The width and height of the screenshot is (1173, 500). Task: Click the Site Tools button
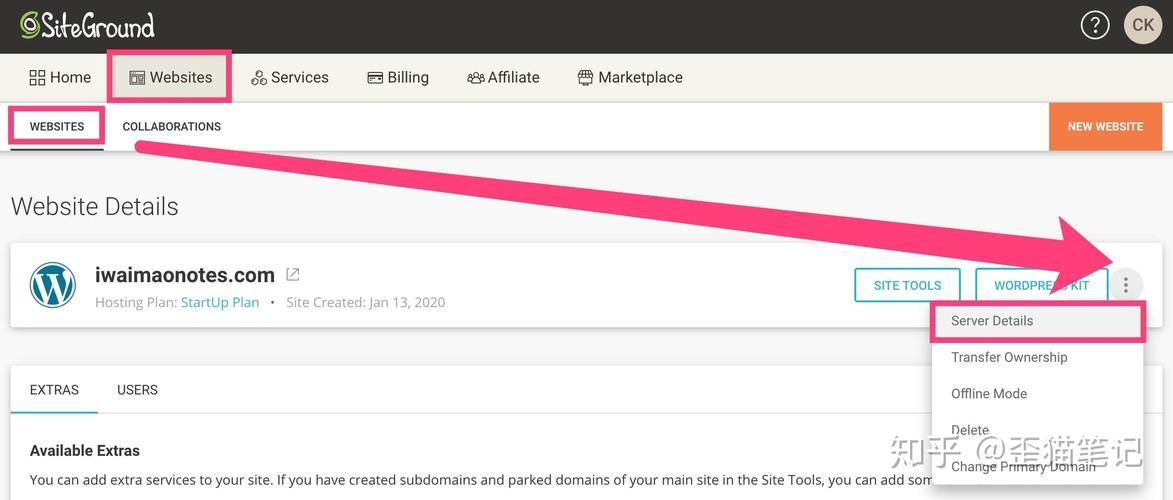pyautogui.click(x=907, y=285)
